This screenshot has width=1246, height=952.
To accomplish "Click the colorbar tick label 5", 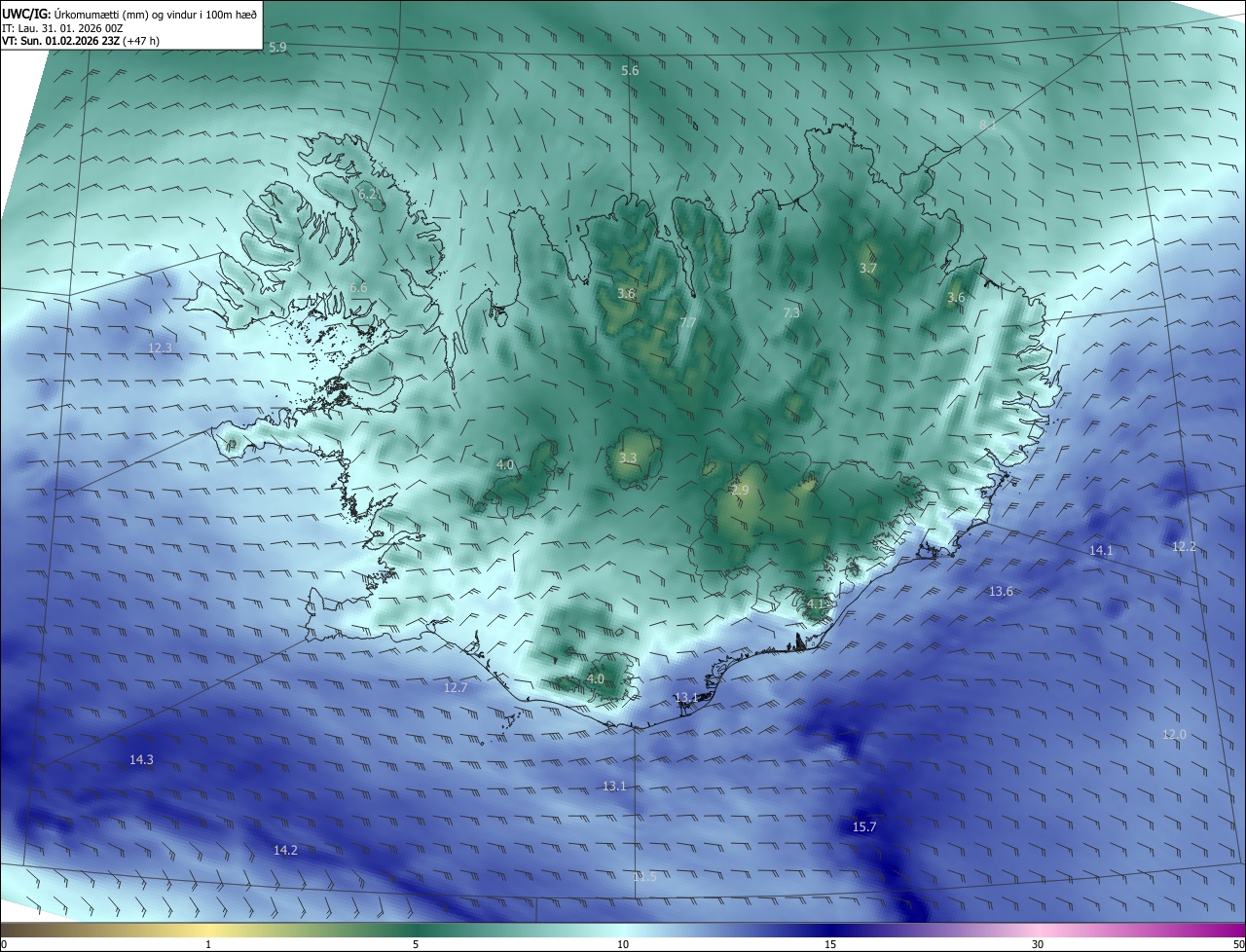I will pyautogui.click(x=416, y=944).
